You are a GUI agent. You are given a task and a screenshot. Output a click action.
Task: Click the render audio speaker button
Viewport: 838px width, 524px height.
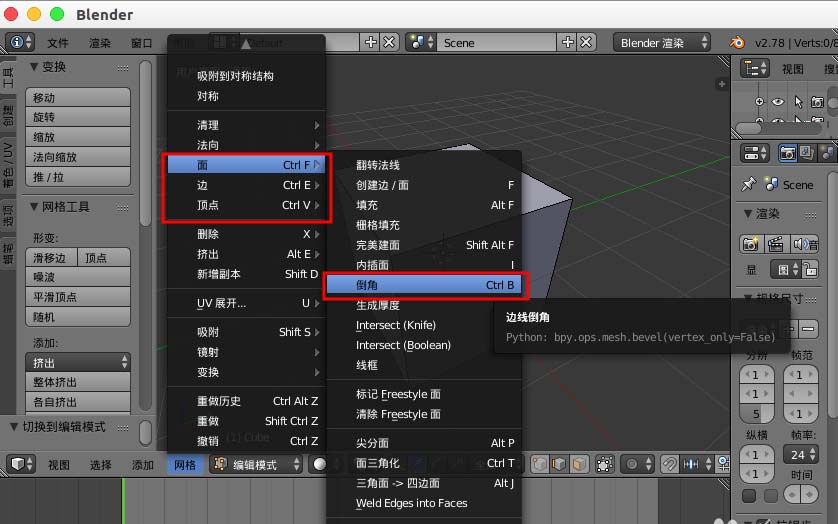805,244
